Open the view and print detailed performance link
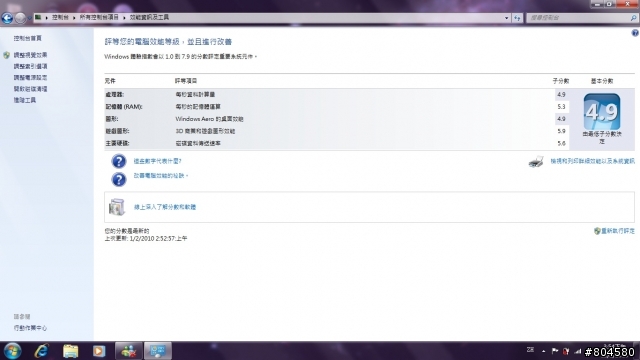The height and width of the screenshot is (360, 640). point(593,161)
